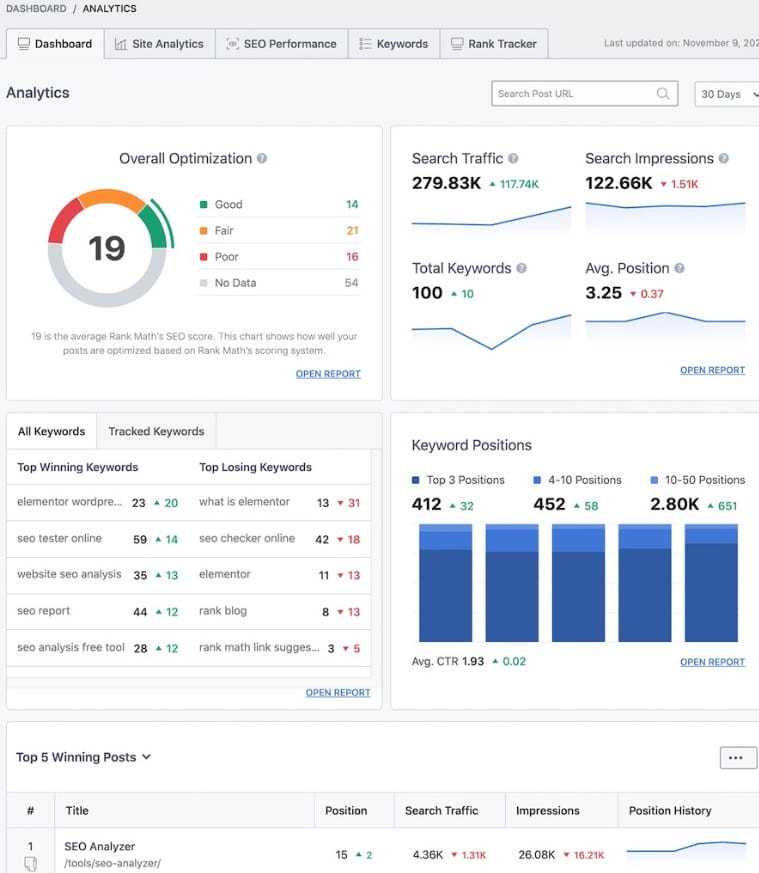Open the three-dots options menu for posts
Screen dimensions: 759x873
pyautogui.click(x=735, y=758)
